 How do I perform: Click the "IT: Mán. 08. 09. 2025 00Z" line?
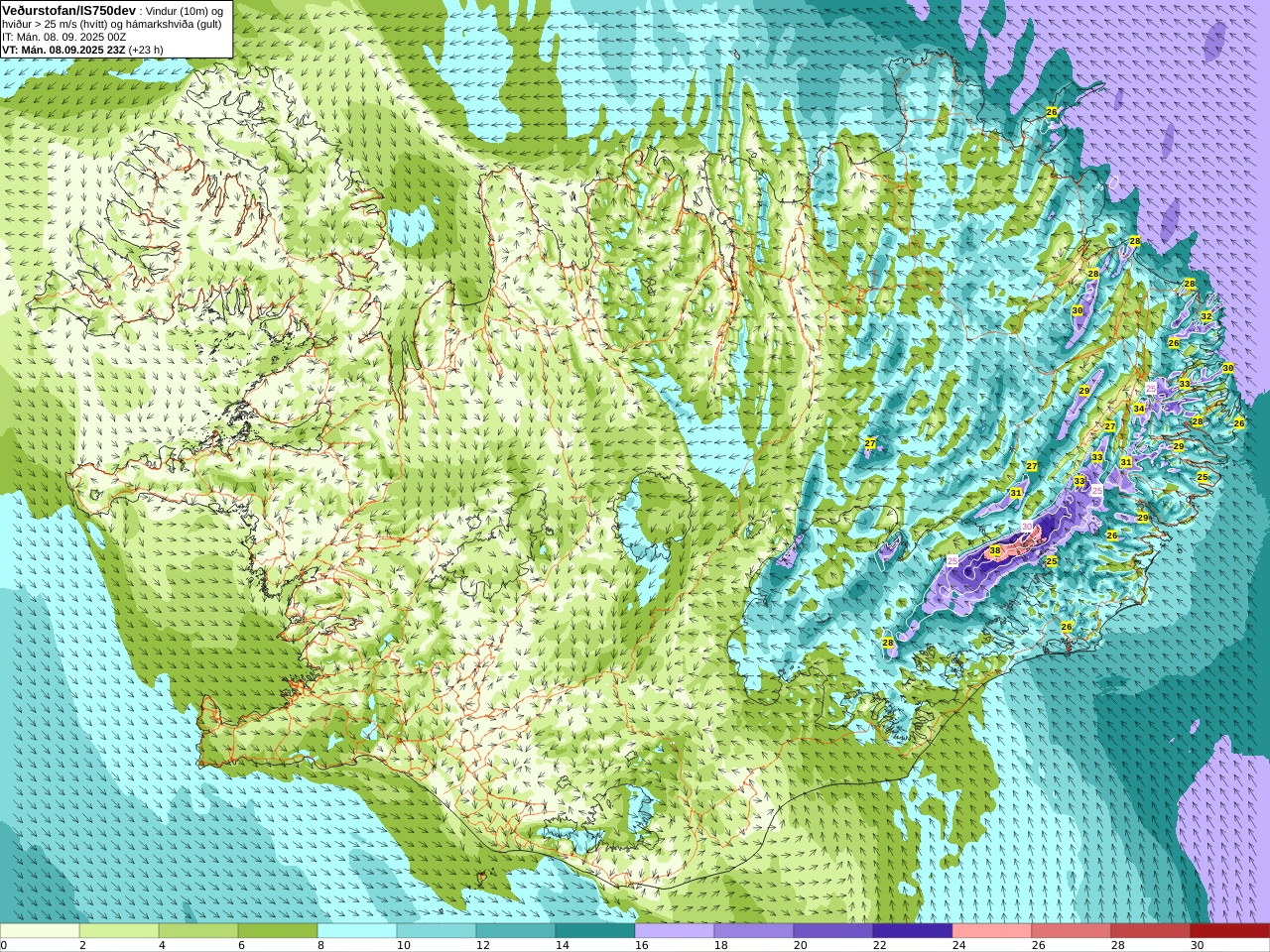pos(64,37)
